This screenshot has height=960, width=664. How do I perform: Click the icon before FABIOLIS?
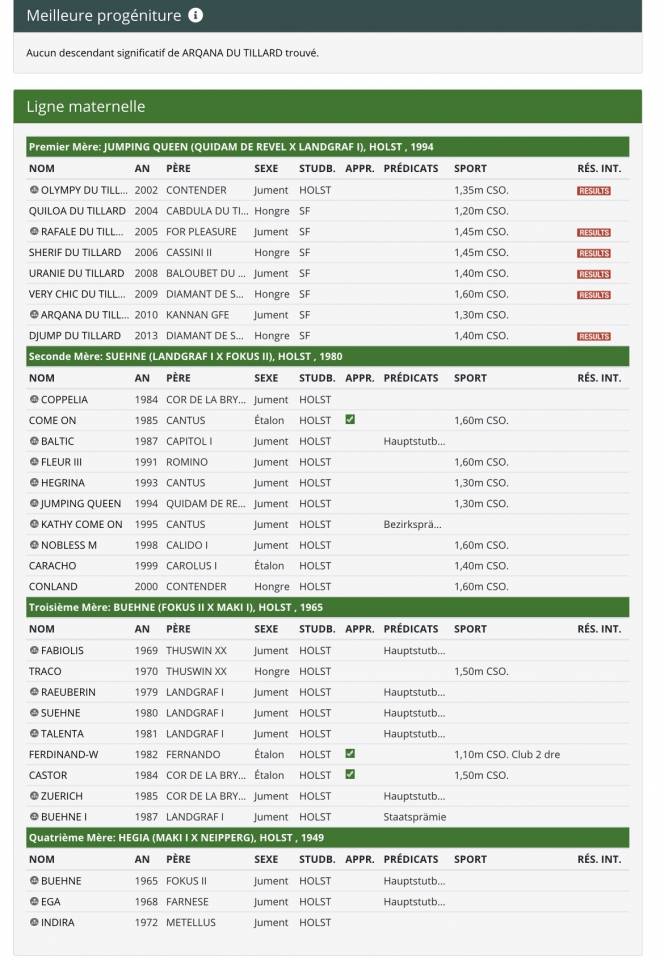(x=34, y=650)
